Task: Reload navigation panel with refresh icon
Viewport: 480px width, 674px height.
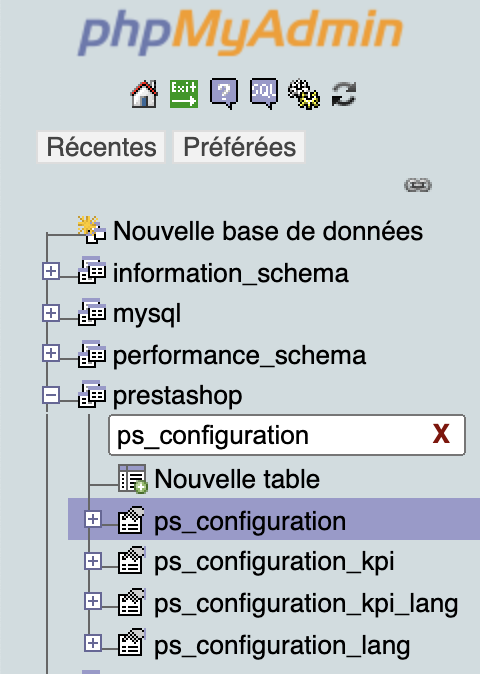Action: (344, 94)
